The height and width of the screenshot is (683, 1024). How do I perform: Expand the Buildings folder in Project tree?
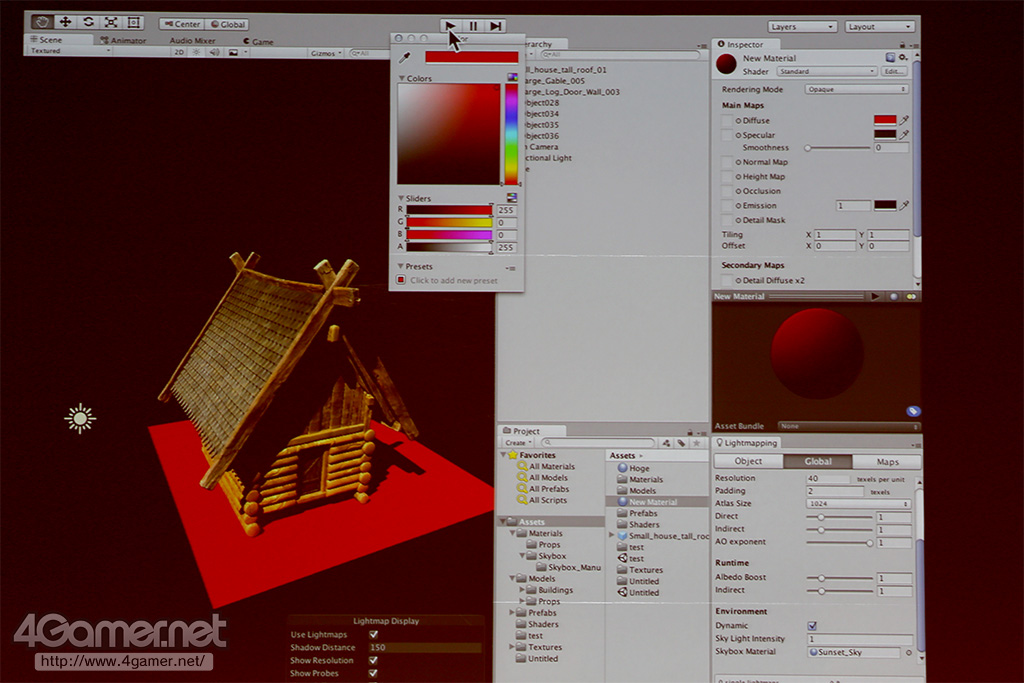pyautogui.click(x=522, y=590)
